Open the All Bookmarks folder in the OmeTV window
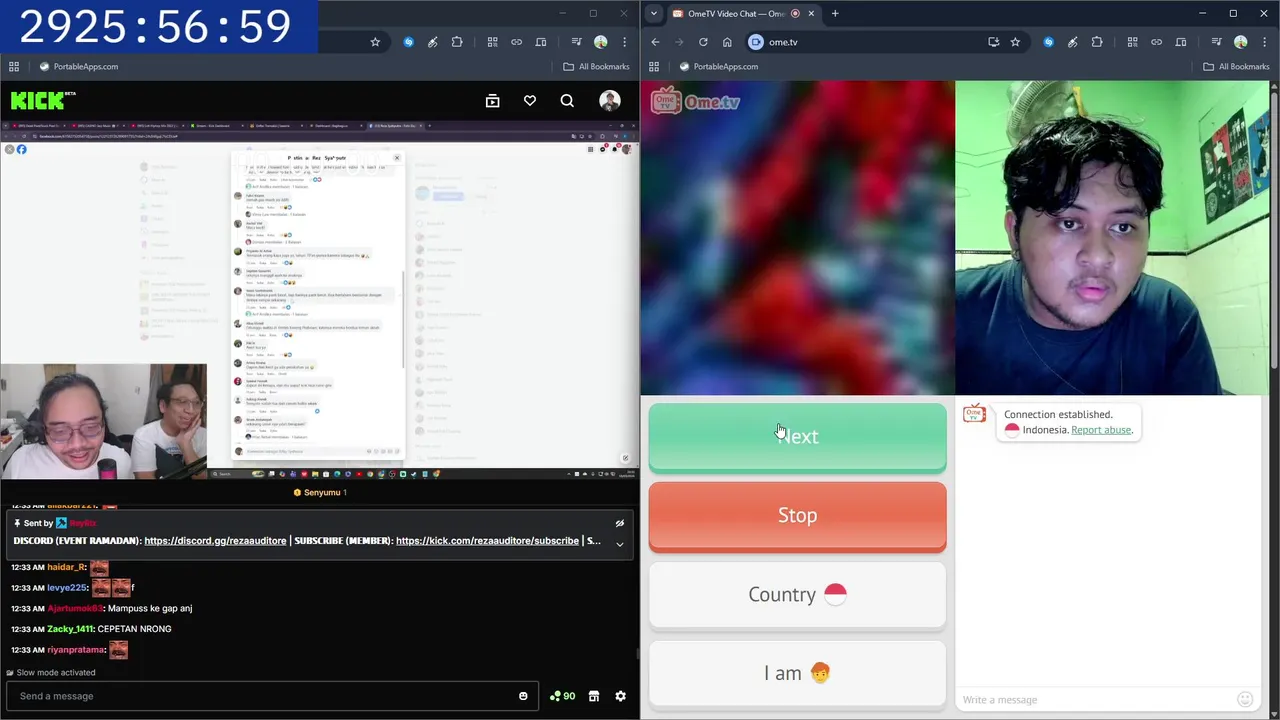This screenshot has width=1280, height=720. pos(1236,66)
